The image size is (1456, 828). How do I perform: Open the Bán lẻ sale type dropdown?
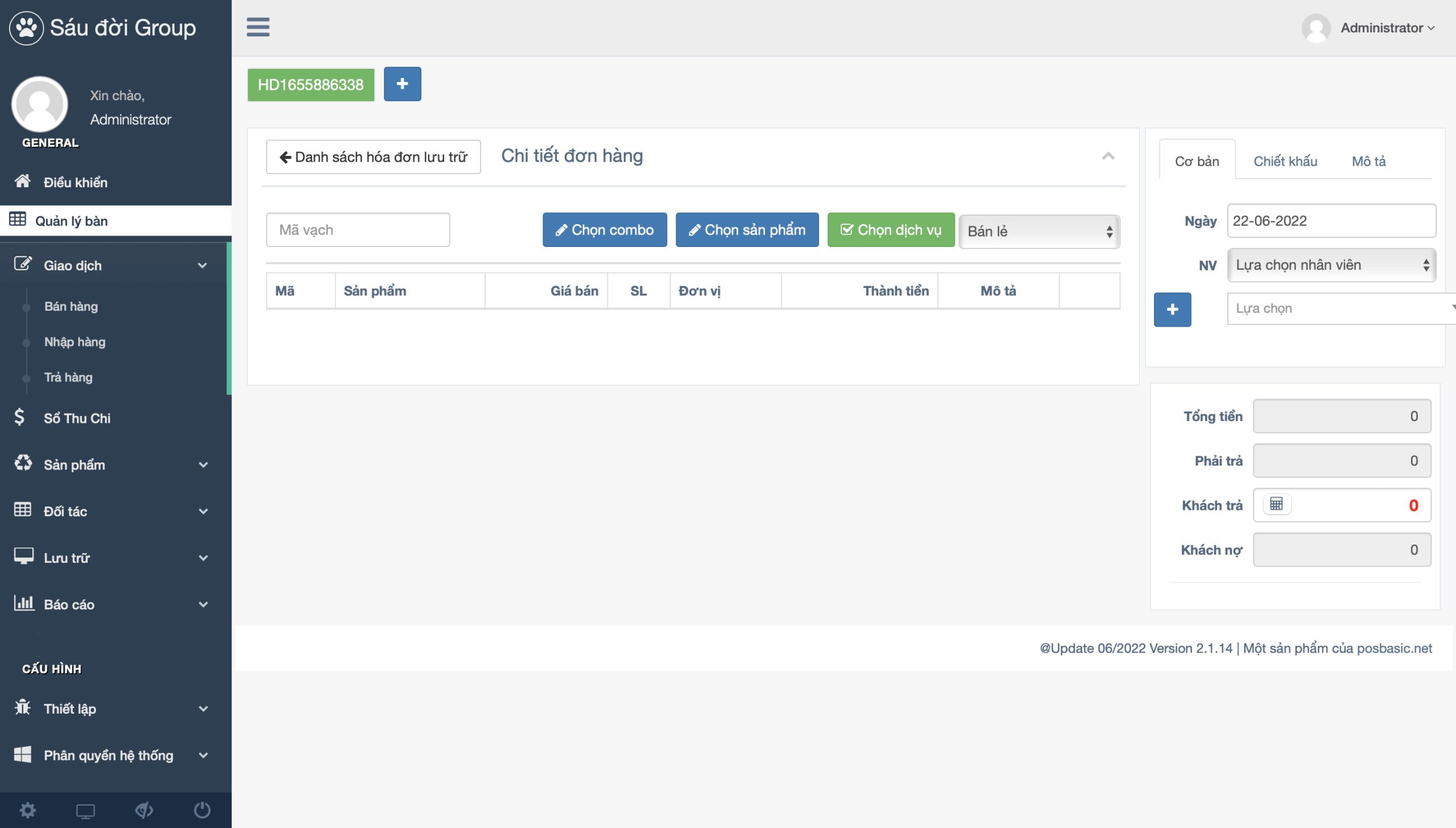[1039, 231]
